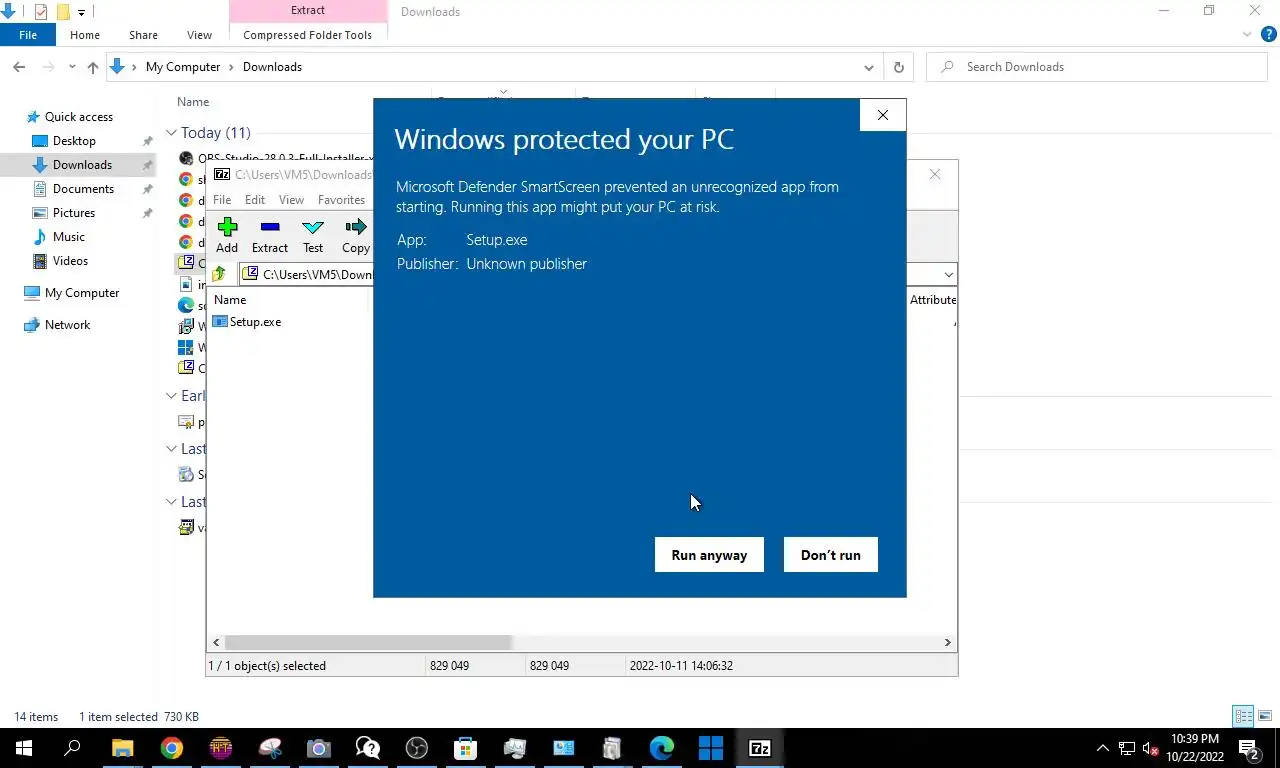Click the Copy icon in 7-Zip toolbar
This screenshot has width=1280, height=768.
point(356,235)
